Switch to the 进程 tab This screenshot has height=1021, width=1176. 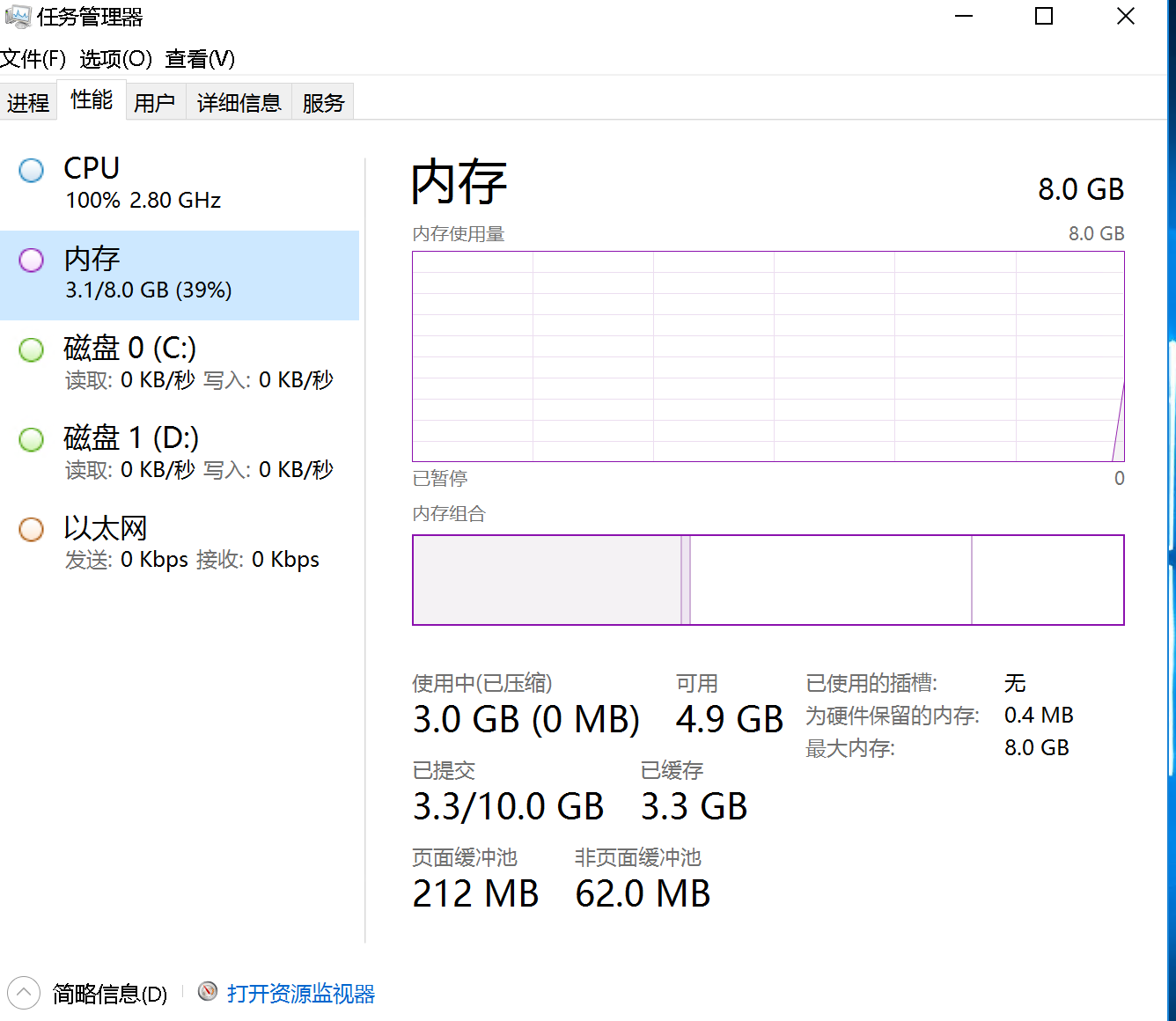pos(28,103)
